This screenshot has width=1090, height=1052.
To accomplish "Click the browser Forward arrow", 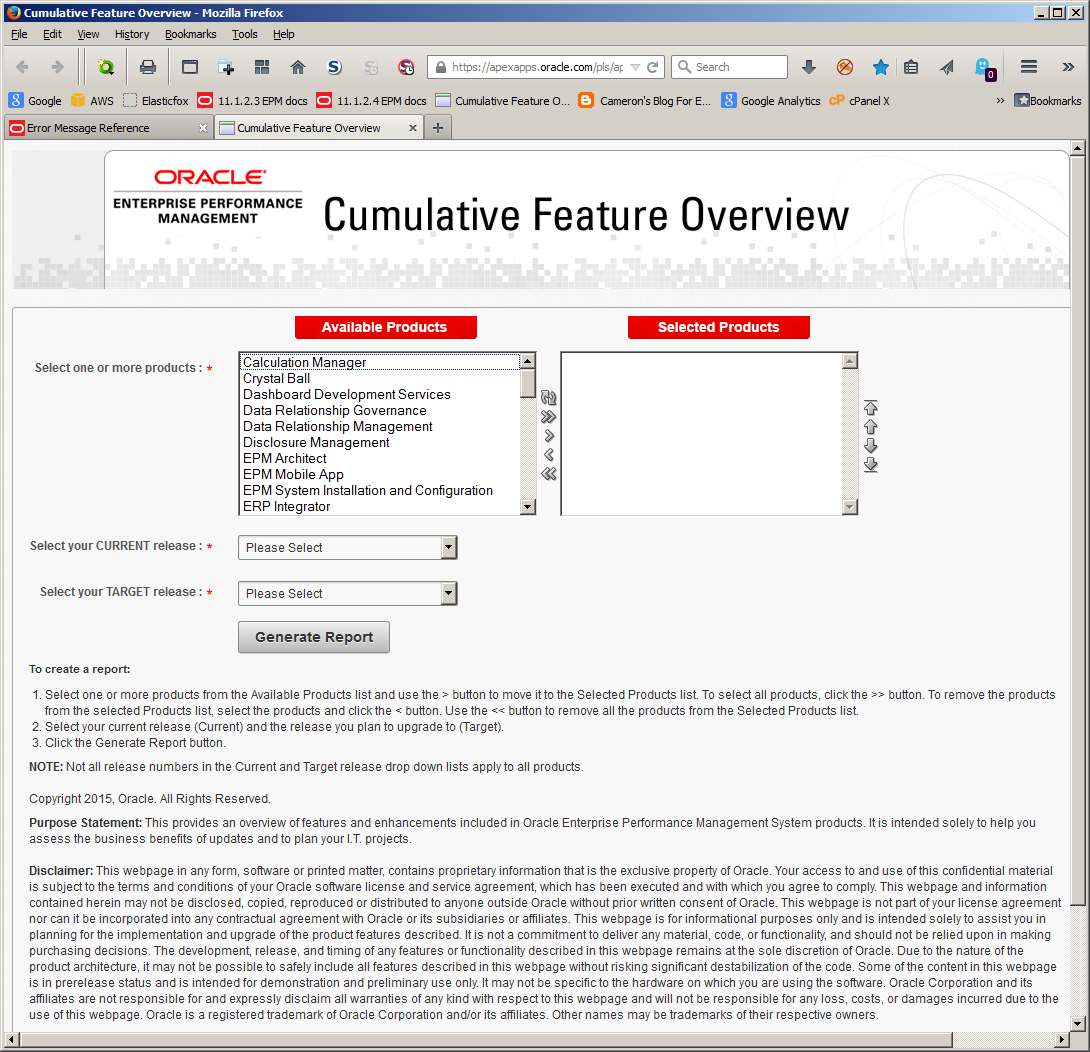I will (58, 67).
